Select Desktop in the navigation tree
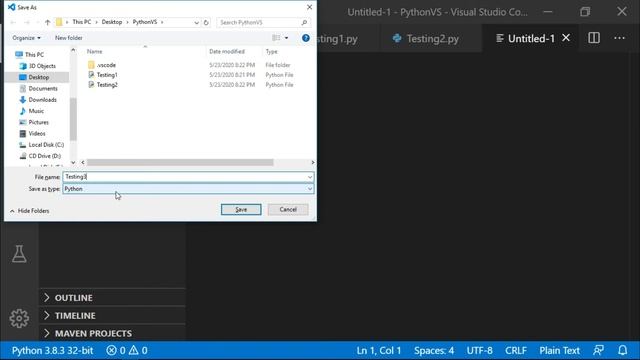This screenshot has height=360, width=640. 38,77
